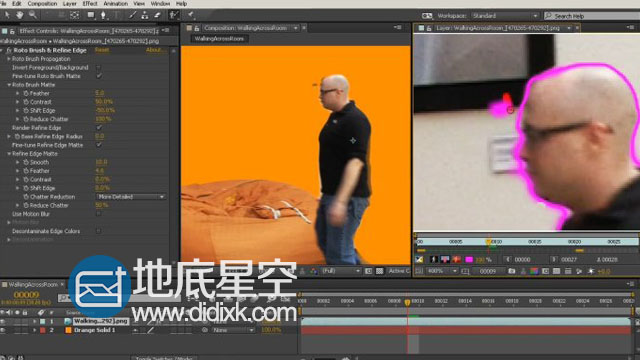
Task: Select the Pen tool
Action: (103, 16)
